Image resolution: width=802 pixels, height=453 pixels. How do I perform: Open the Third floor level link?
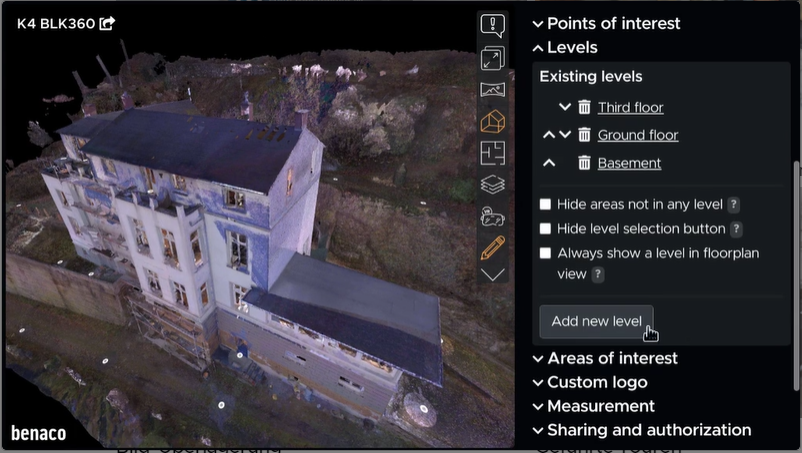(631, 107)
